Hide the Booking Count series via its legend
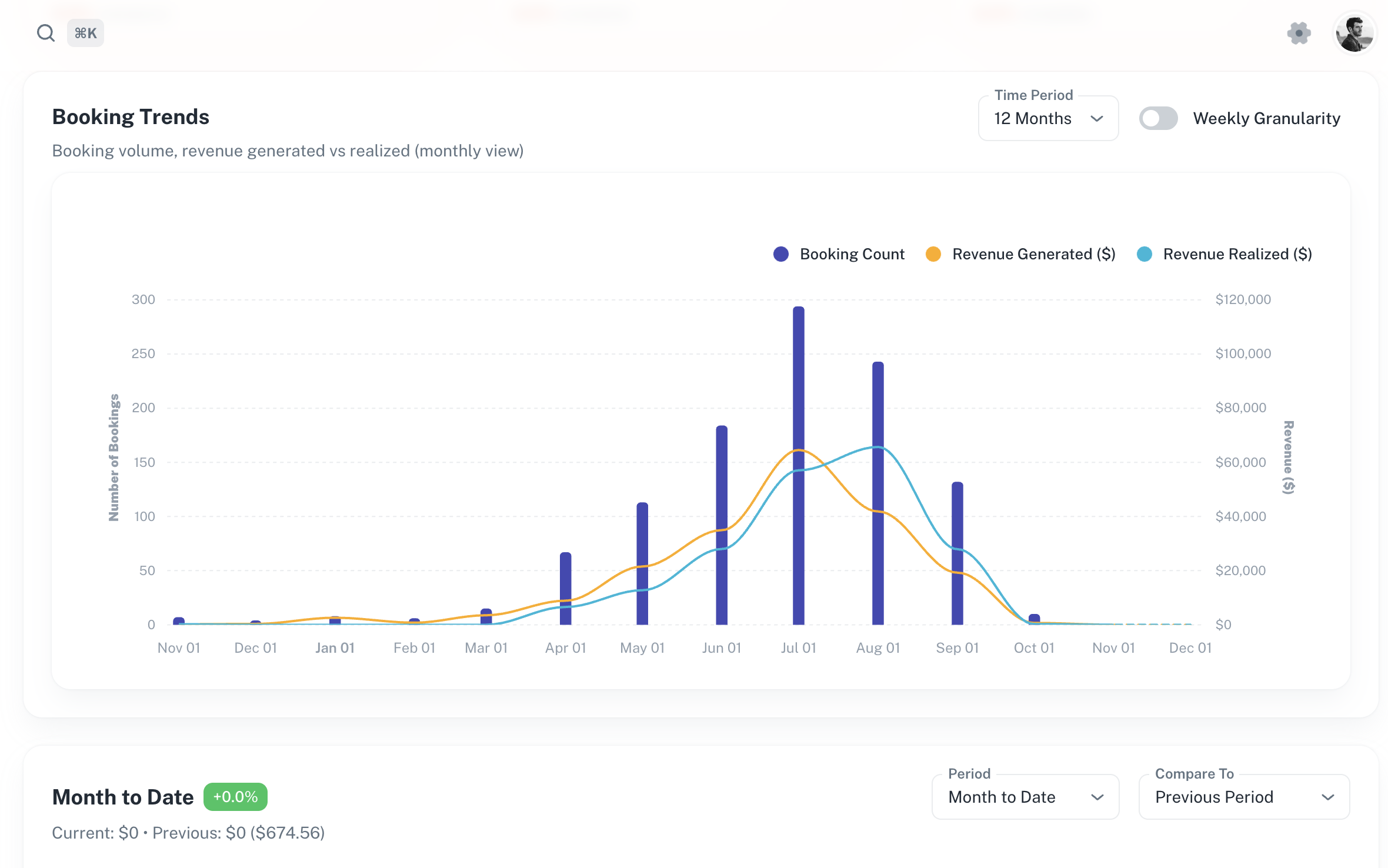Viewport: 1388px width, 868px height. coord(852,254)
